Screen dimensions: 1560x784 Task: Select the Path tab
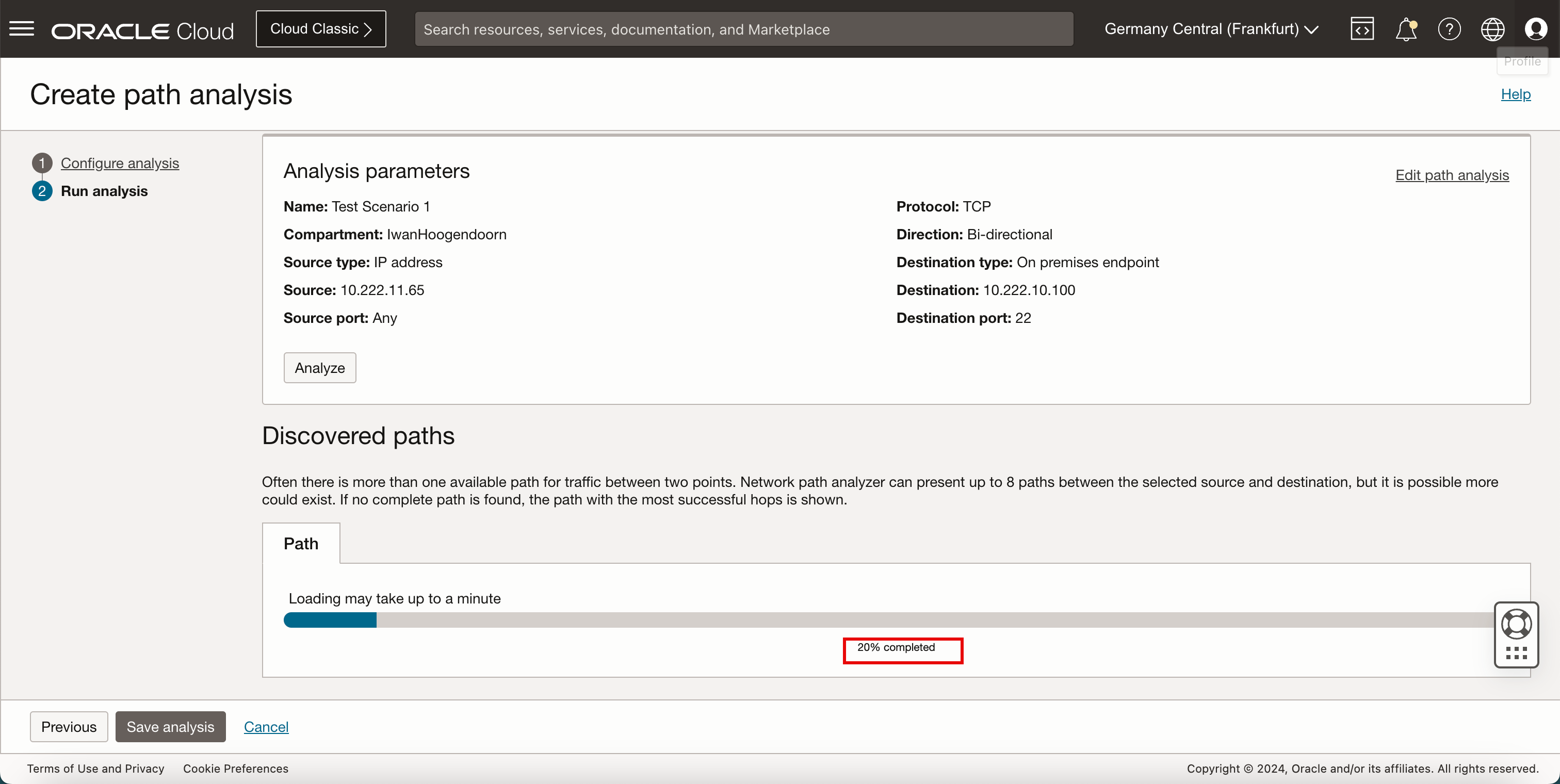[x=301, y=544]
